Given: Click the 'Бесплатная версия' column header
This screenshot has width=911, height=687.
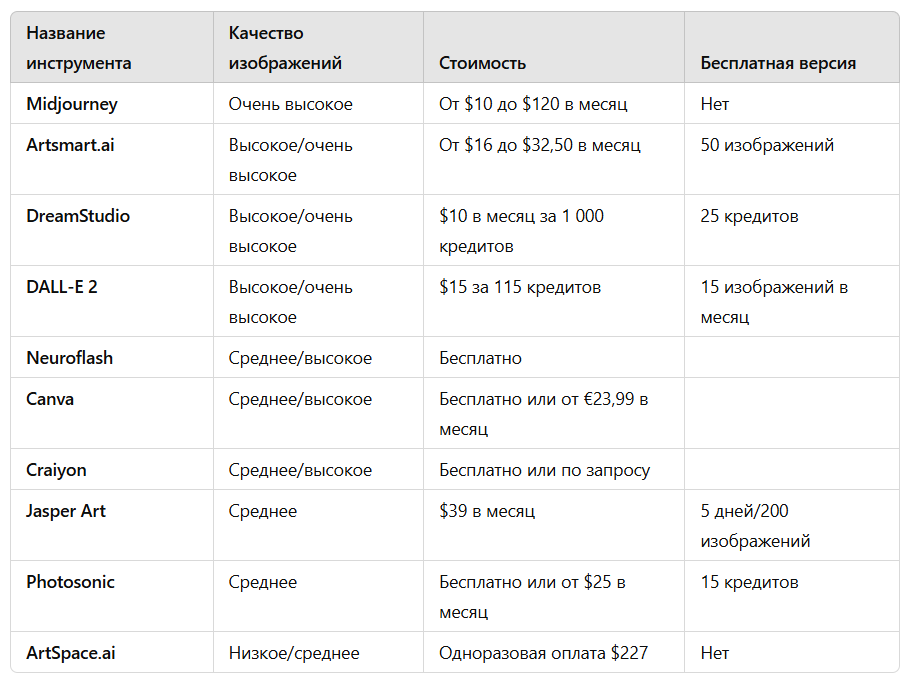Looking at the screenshot, I should [x=778, y=63].
